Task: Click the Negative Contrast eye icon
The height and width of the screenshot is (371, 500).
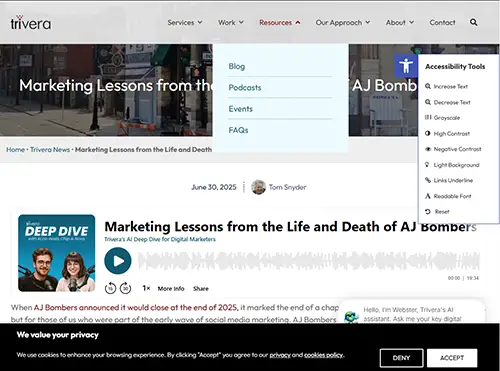Action: pos(428,149)
